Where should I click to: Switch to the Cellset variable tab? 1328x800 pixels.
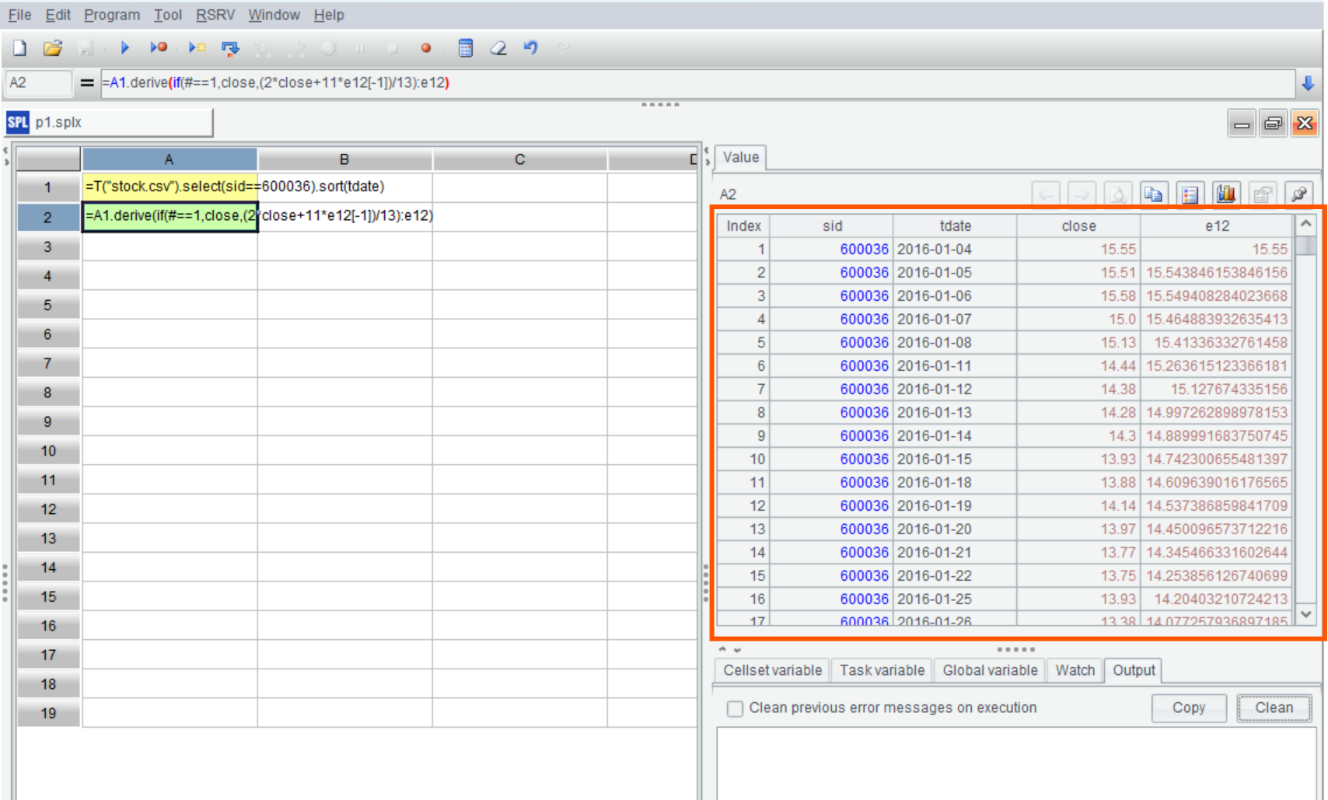[774, 670]
